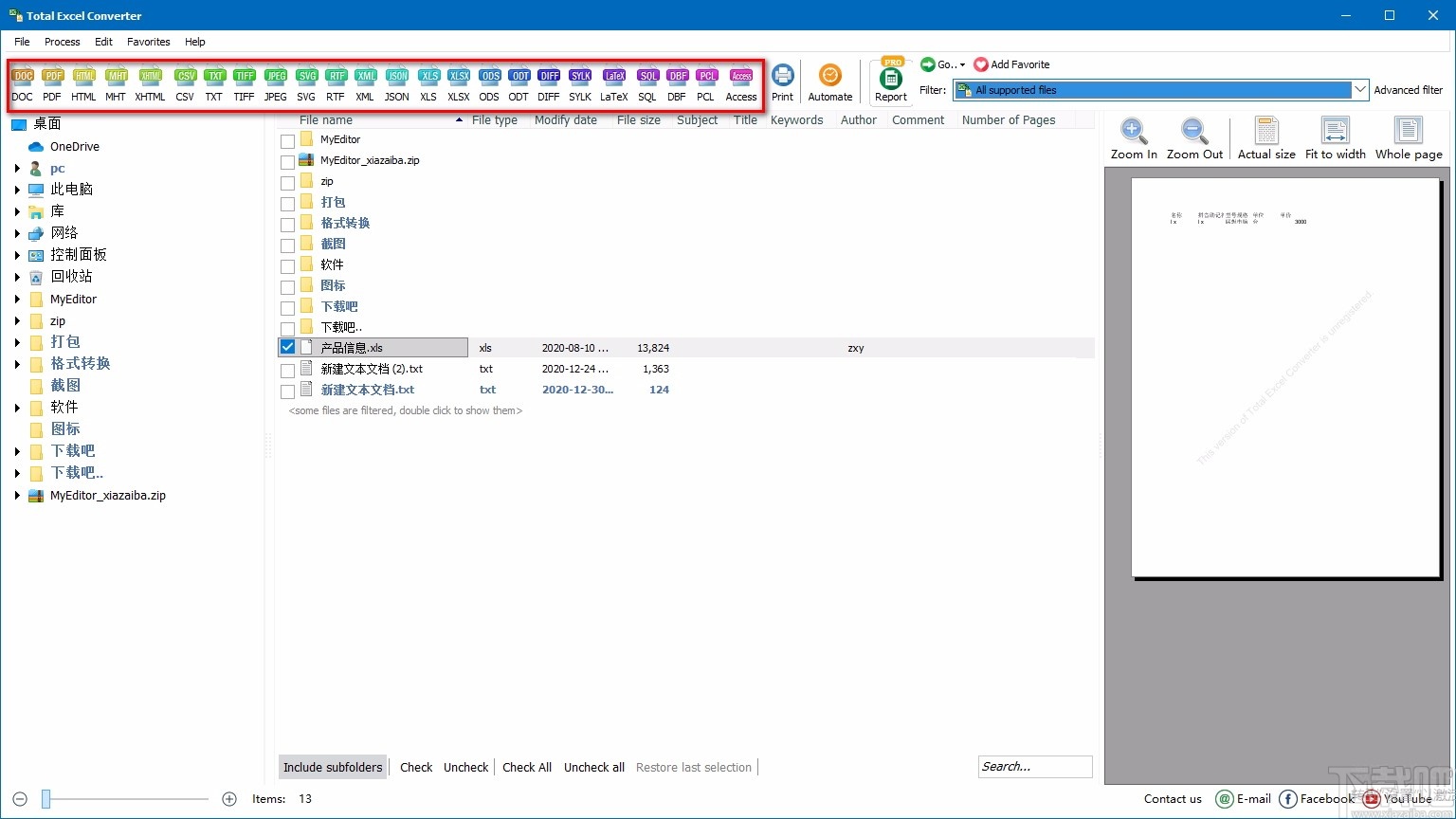1456x819 pixels.
Task: Convert to DOC format
Action: pyautogui.click(x=23, y=83)
